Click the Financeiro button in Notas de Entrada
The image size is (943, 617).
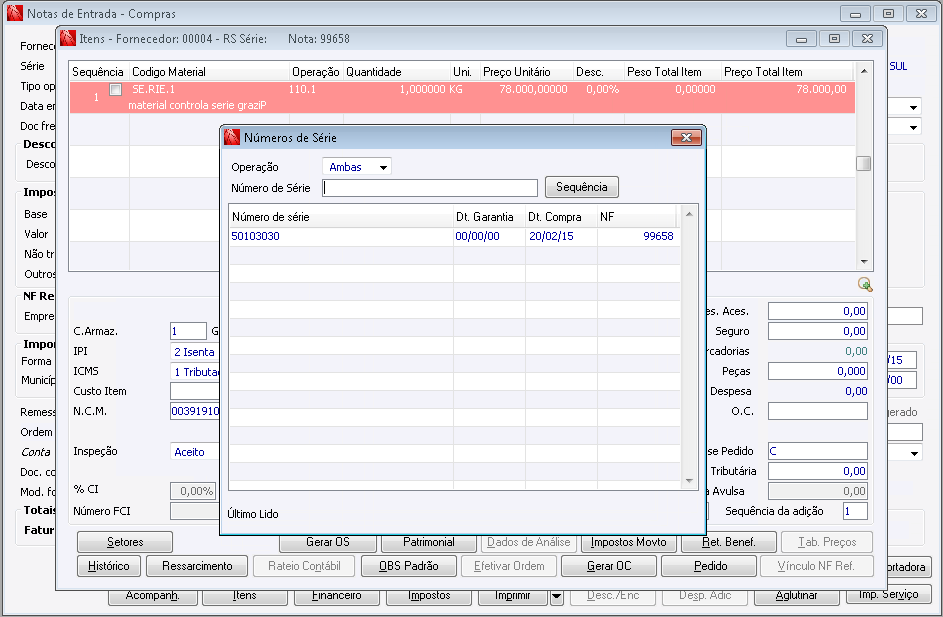337,597
